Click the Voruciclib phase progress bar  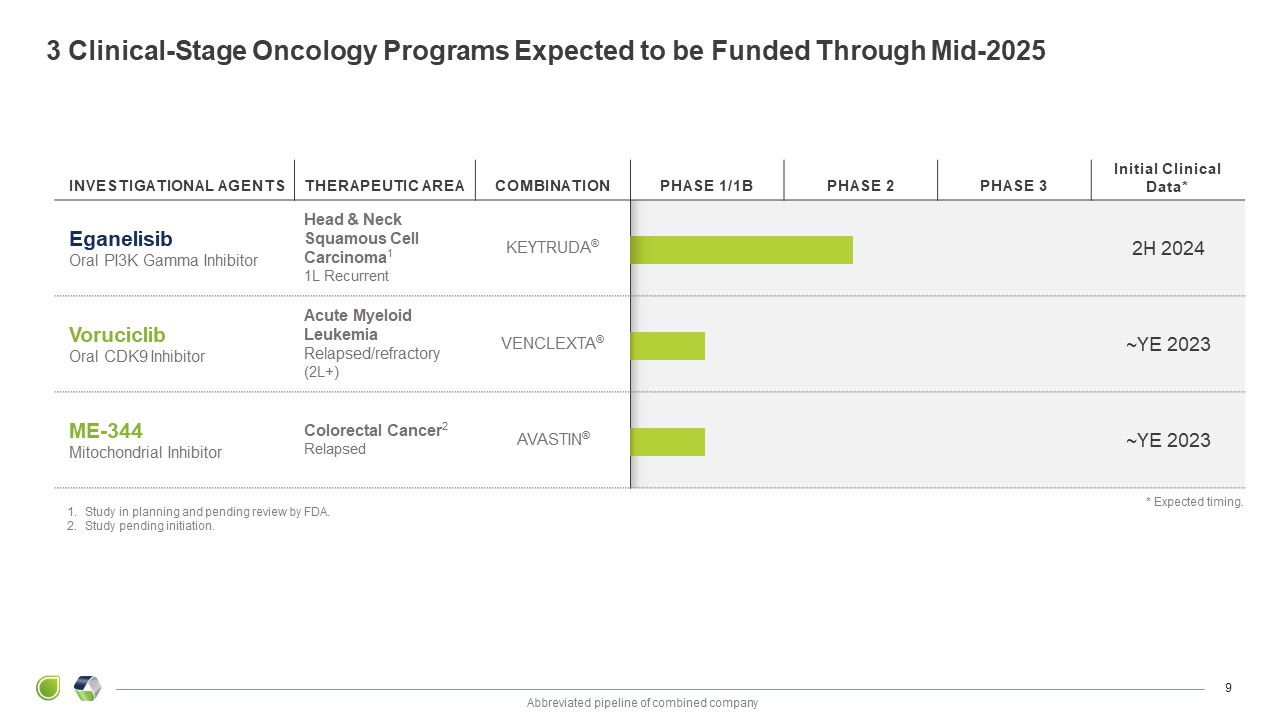click(667, 346)
